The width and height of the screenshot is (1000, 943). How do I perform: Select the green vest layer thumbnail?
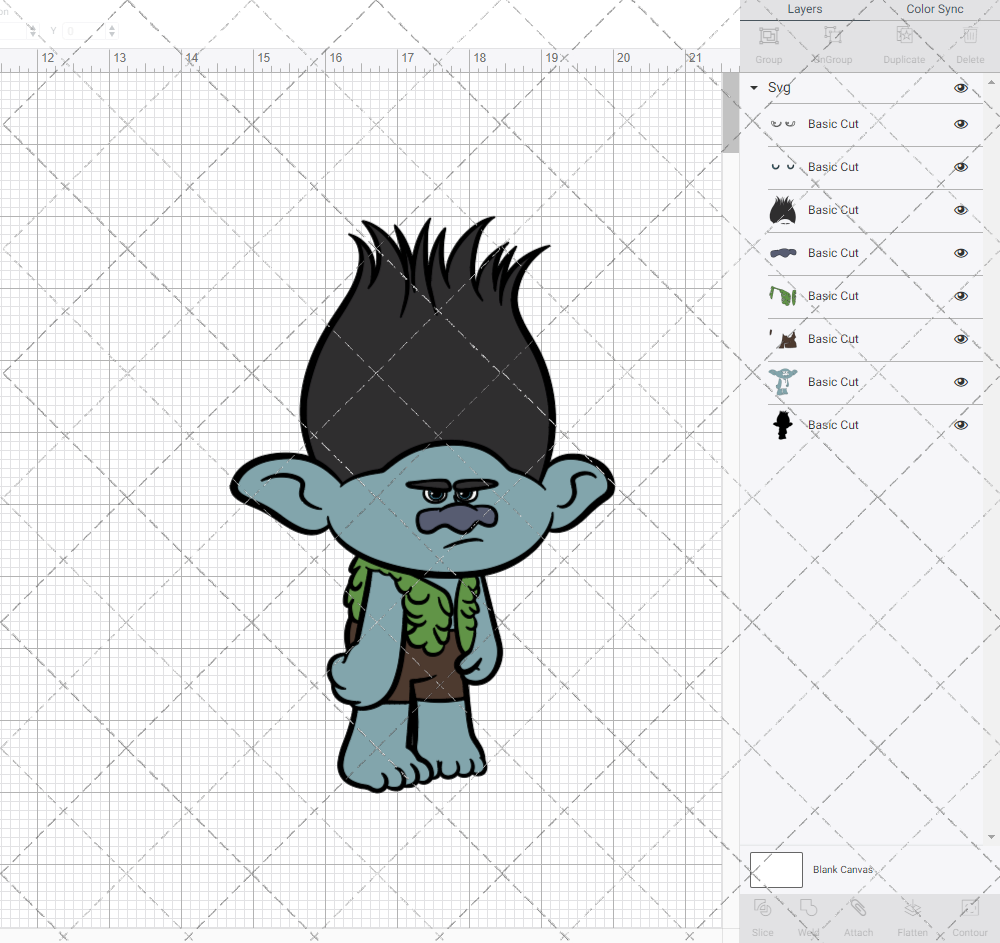point(783,296)
